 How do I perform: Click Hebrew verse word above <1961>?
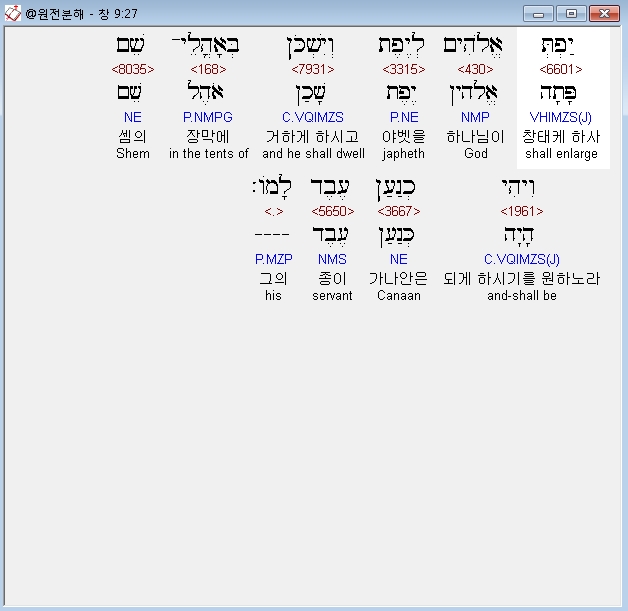[x=518, y=187]
